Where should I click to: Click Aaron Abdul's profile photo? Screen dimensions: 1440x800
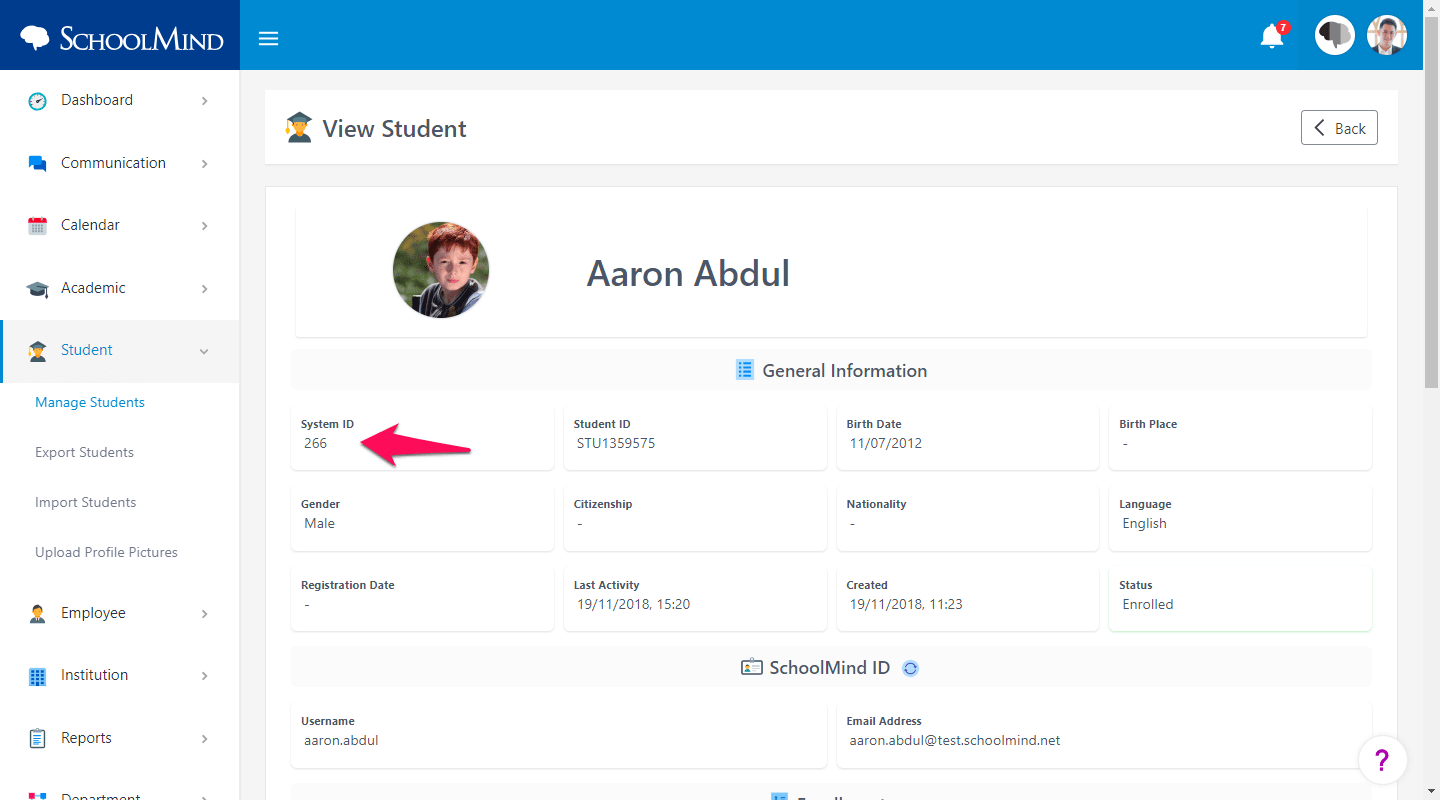click(441, 270)
